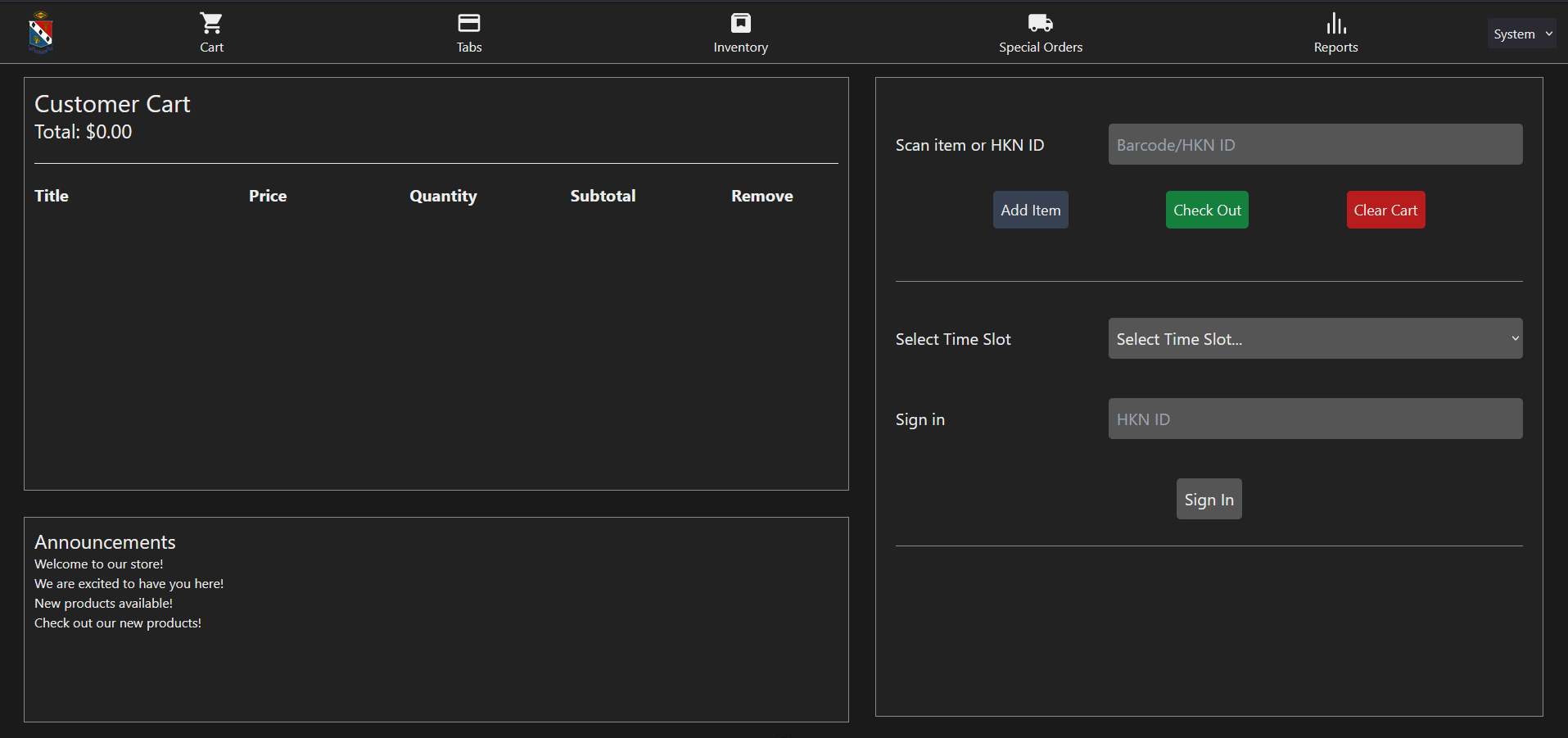Open the Select Time Slot dropdown

point(1315,338)
